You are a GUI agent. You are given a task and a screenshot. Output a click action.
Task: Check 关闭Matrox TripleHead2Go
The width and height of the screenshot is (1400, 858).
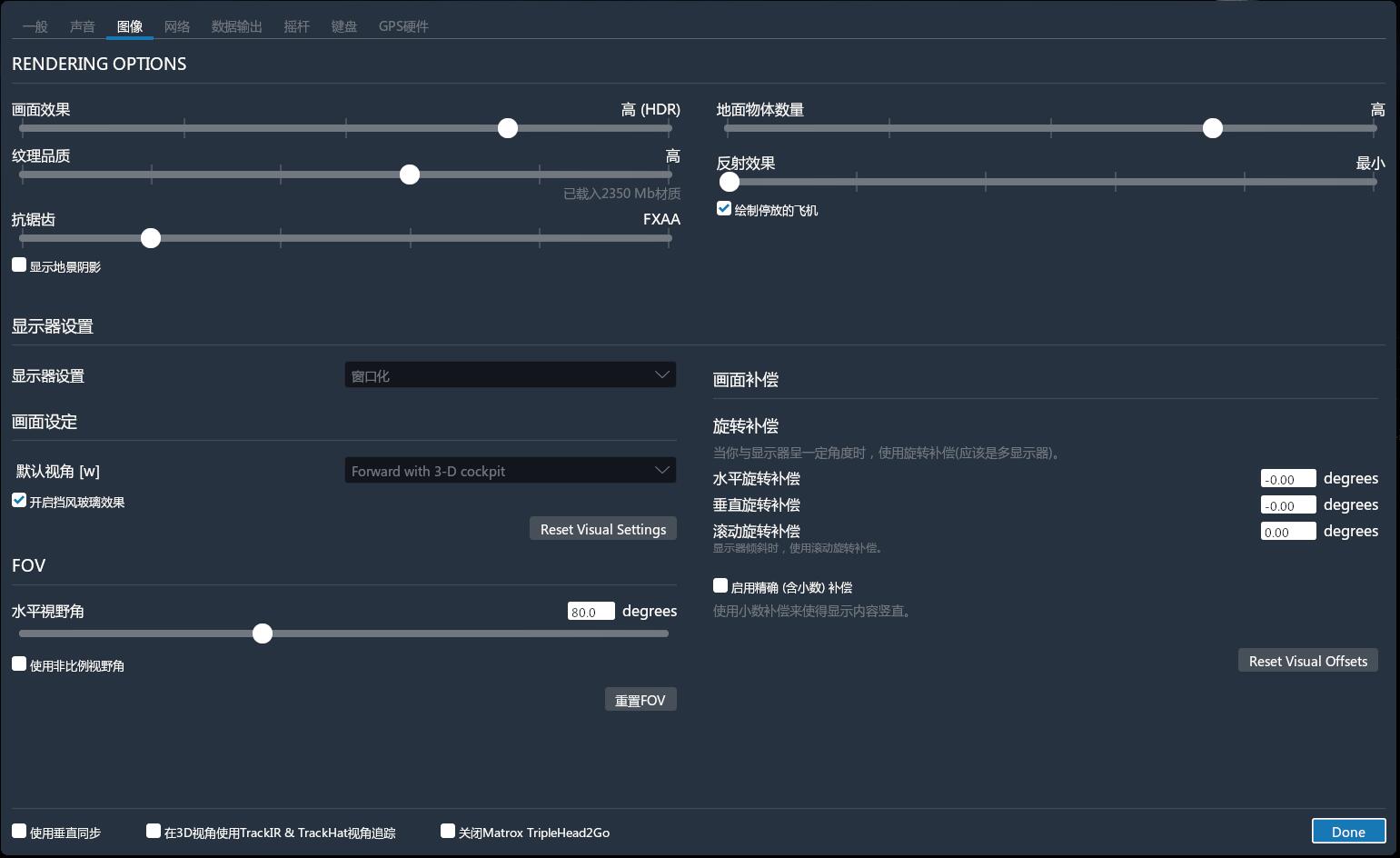click(x=448, y=831)
